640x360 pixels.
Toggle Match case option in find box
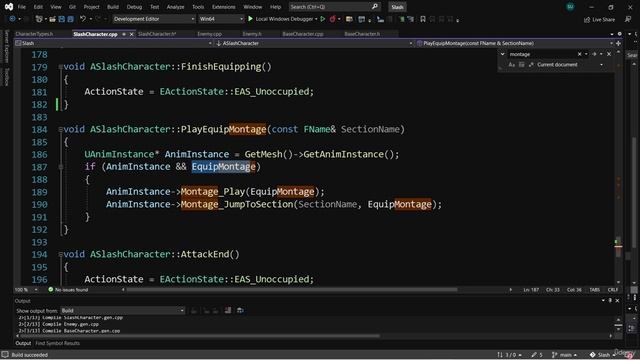pos(511,64)
